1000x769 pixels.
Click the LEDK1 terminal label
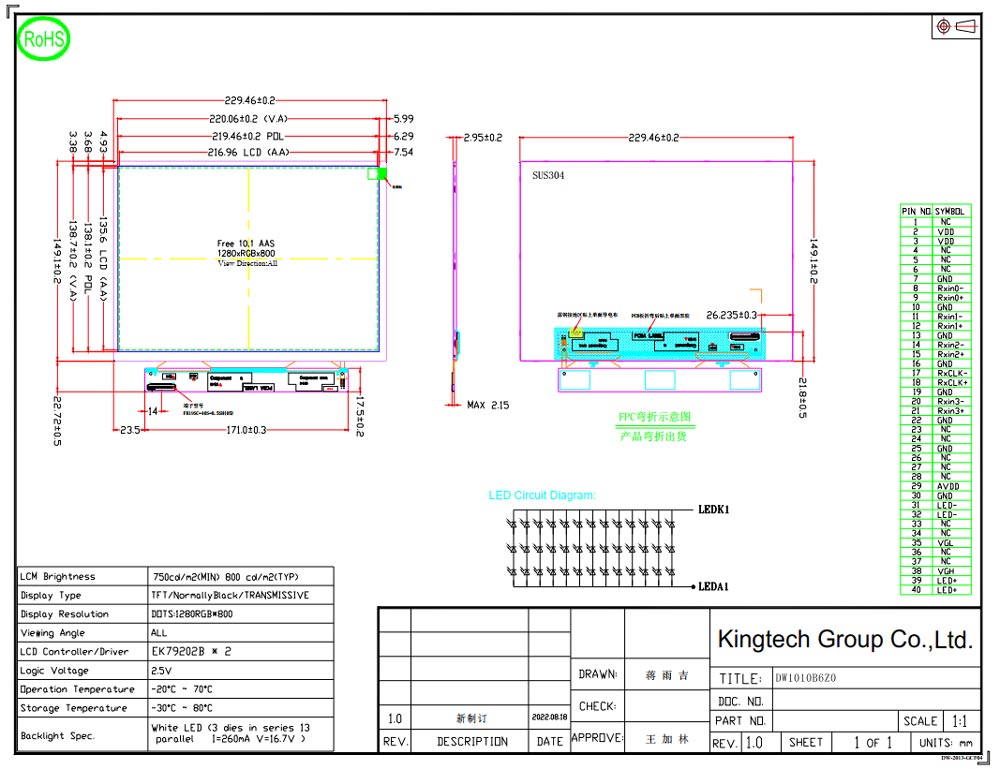click(x=712, y=510)
